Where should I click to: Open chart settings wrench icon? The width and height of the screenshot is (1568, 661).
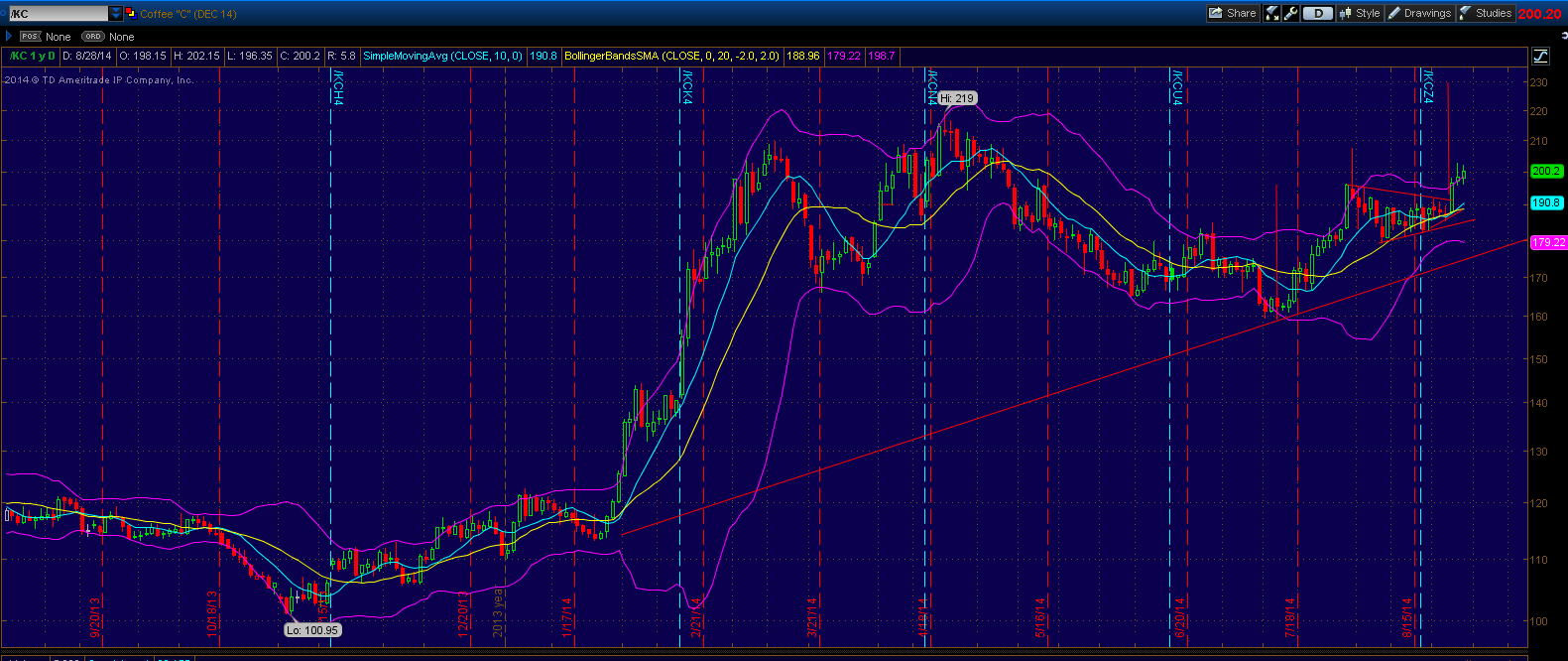click(1290, 13)
